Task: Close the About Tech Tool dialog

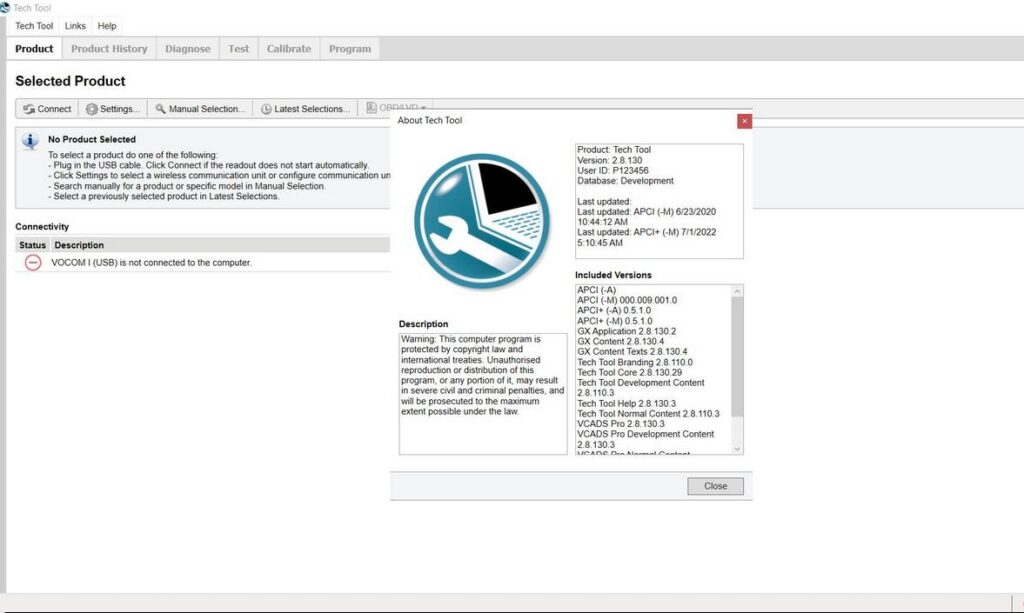Action: click(715, 486)
